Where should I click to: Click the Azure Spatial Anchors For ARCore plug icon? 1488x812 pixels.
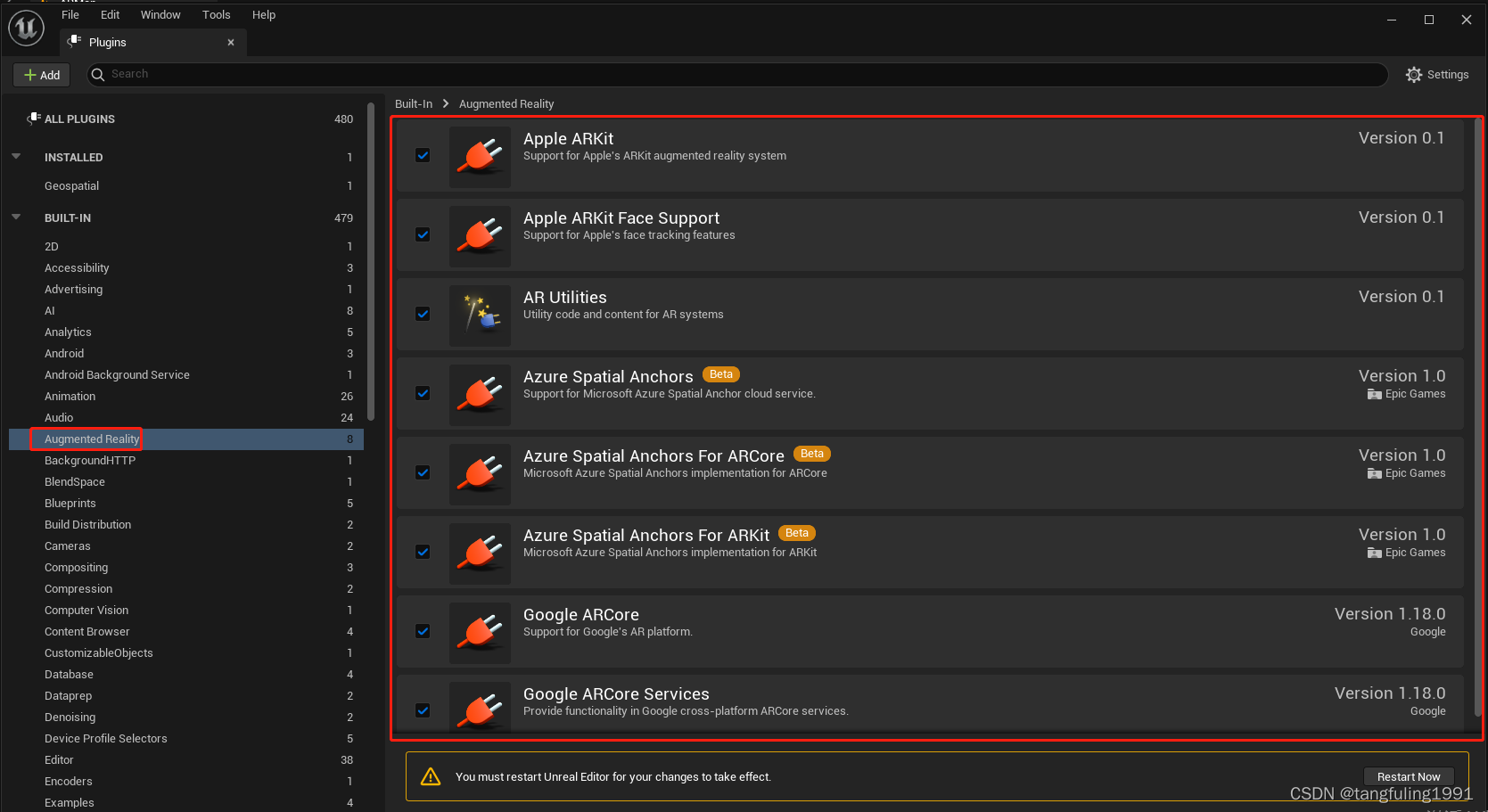(x=480, y=474)
